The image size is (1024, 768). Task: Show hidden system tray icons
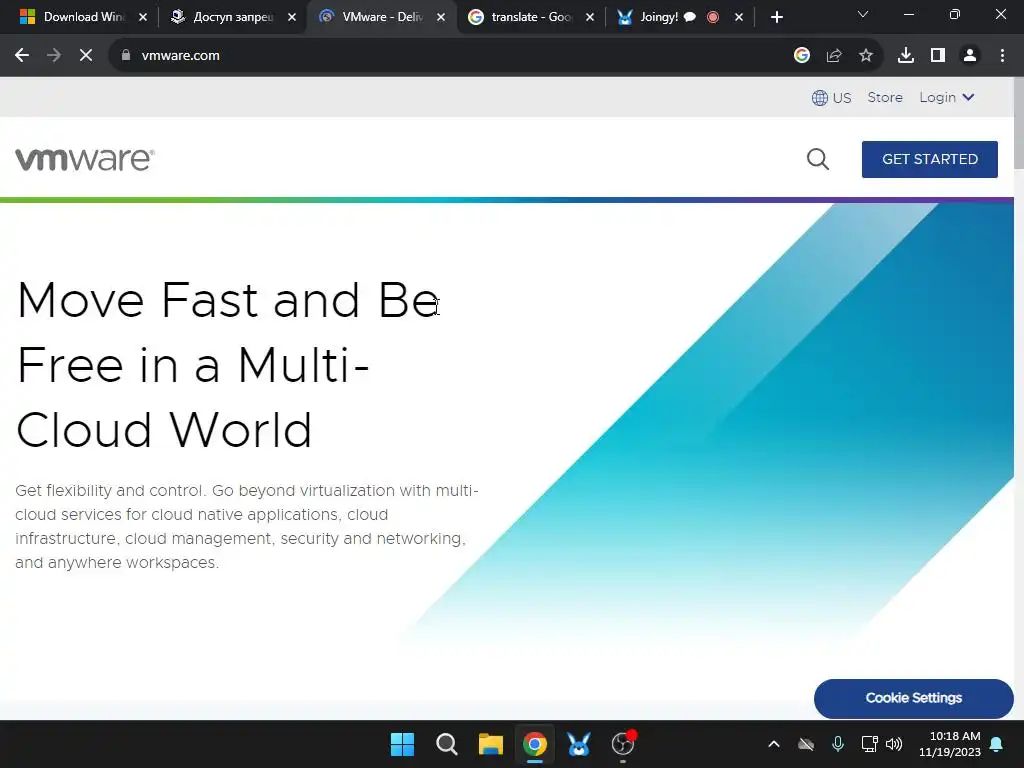tap(774, 744)
